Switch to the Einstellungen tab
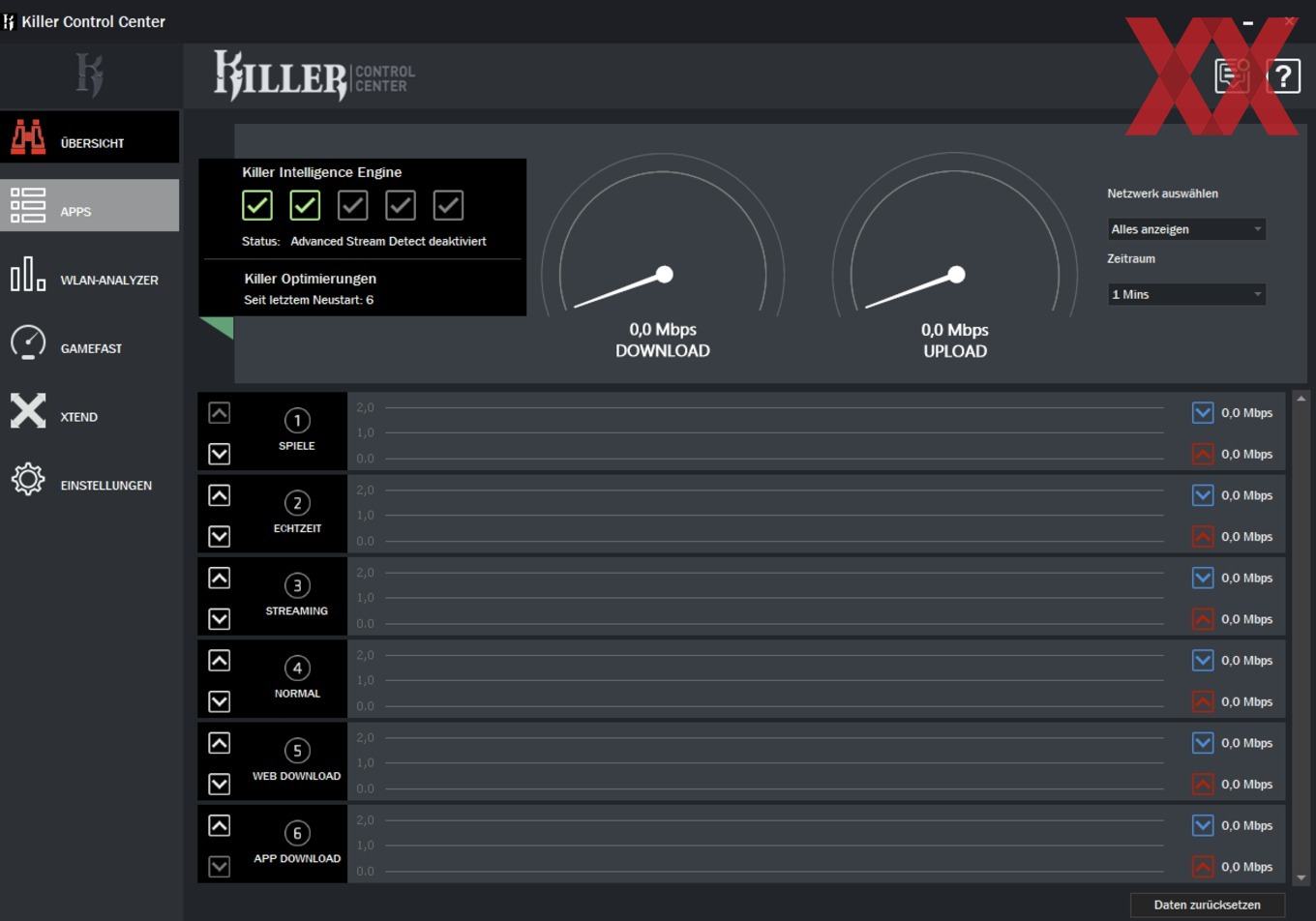 click(90, 480)
